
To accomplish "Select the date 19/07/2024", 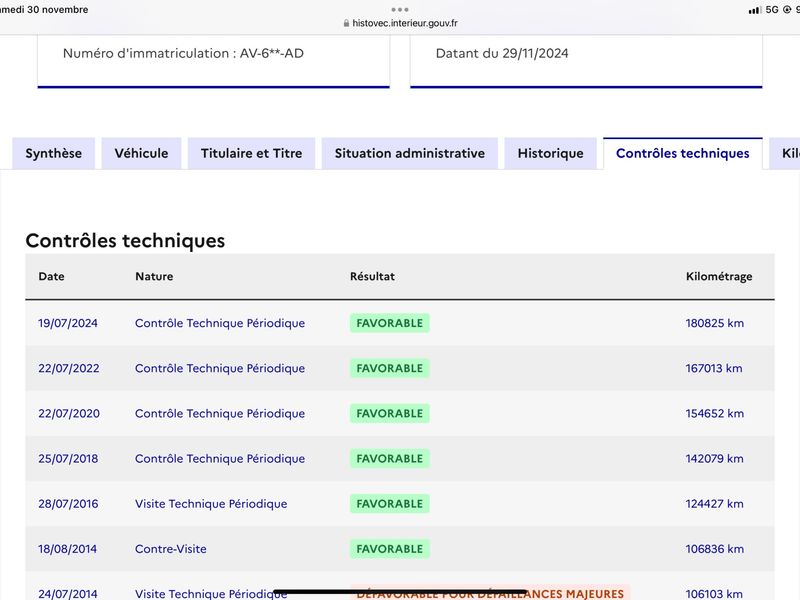I will (x=68, y=323).
